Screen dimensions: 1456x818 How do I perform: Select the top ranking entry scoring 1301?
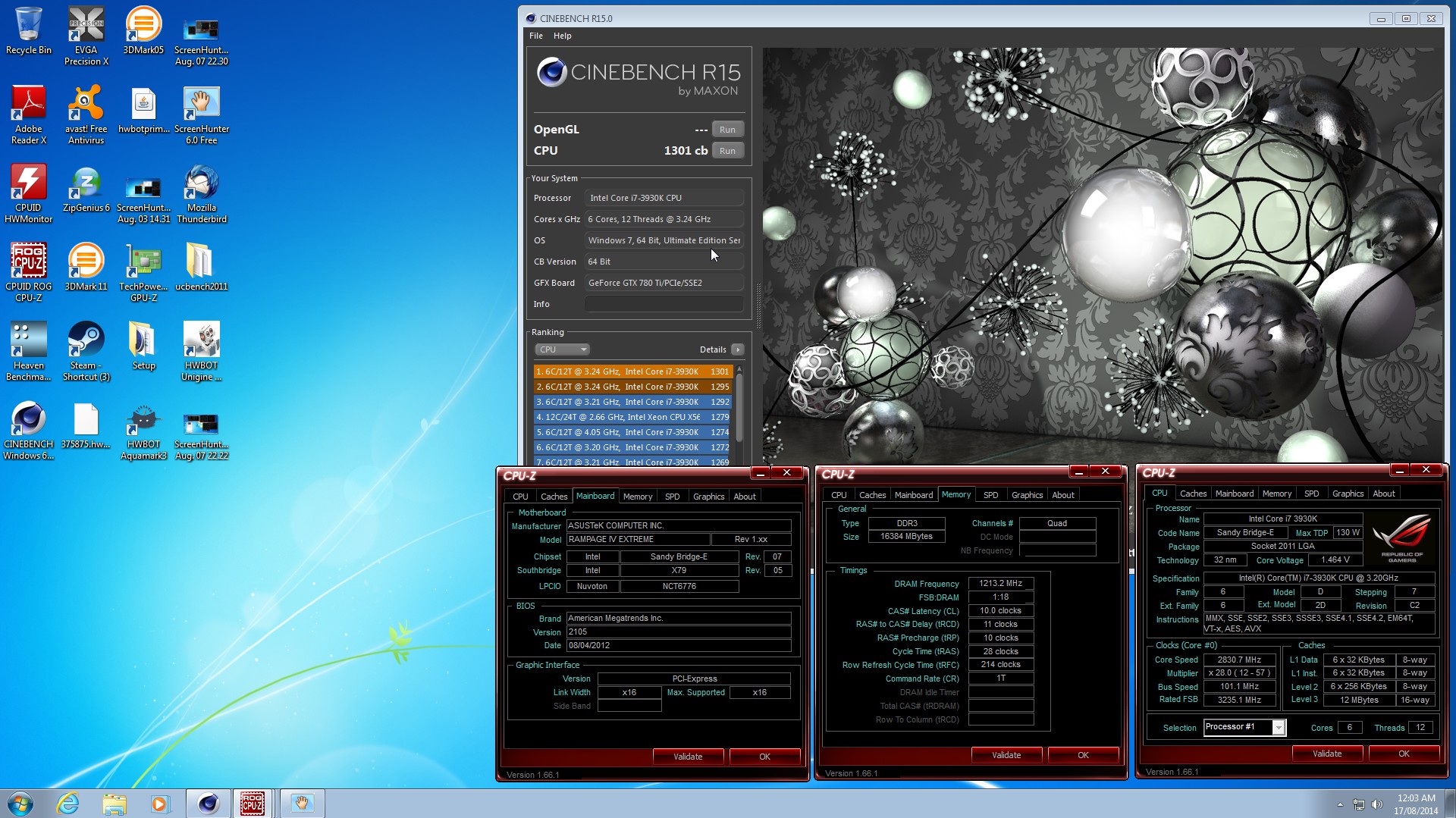click(x=632, y=371)
